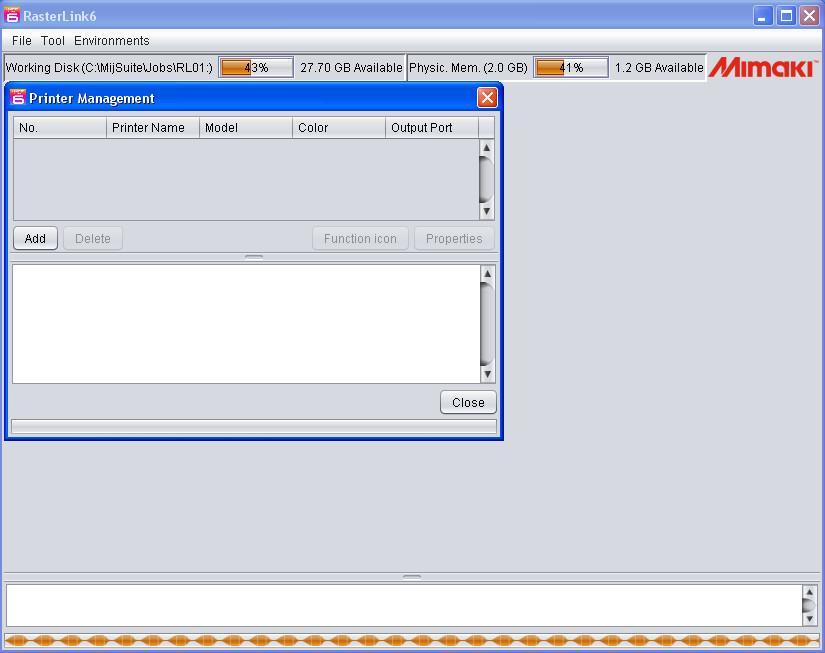Click the Properties button

tap(454, 238)
